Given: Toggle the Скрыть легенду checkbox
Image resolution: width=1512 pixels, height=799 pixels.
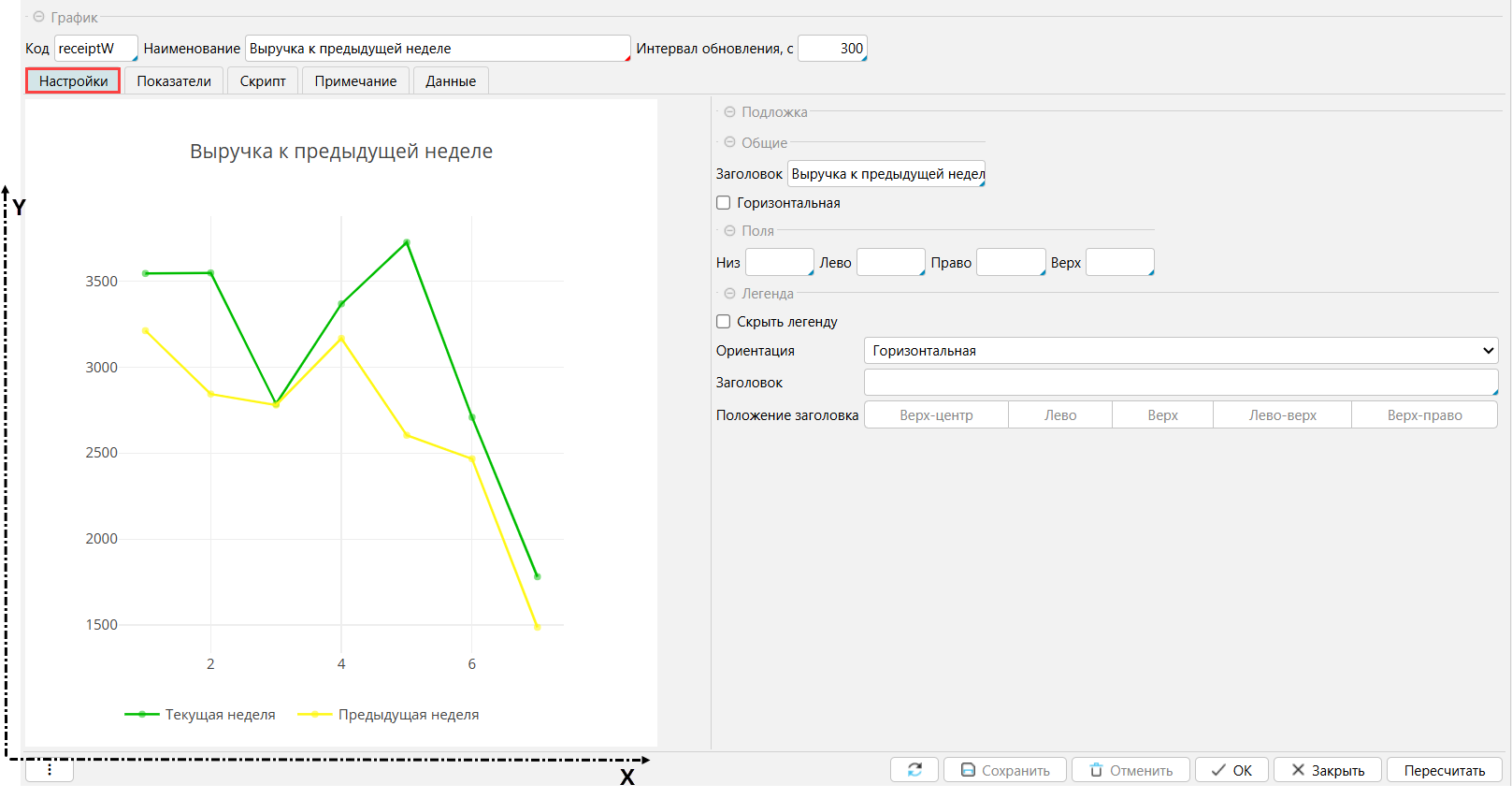Looking at the screenshot, I should click(x=724, y=322).
